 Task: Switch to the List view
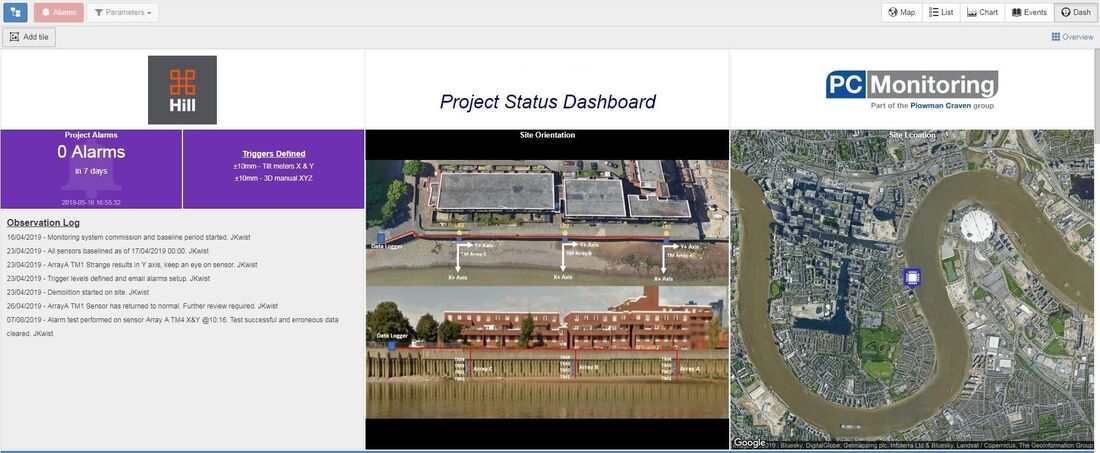941,12
